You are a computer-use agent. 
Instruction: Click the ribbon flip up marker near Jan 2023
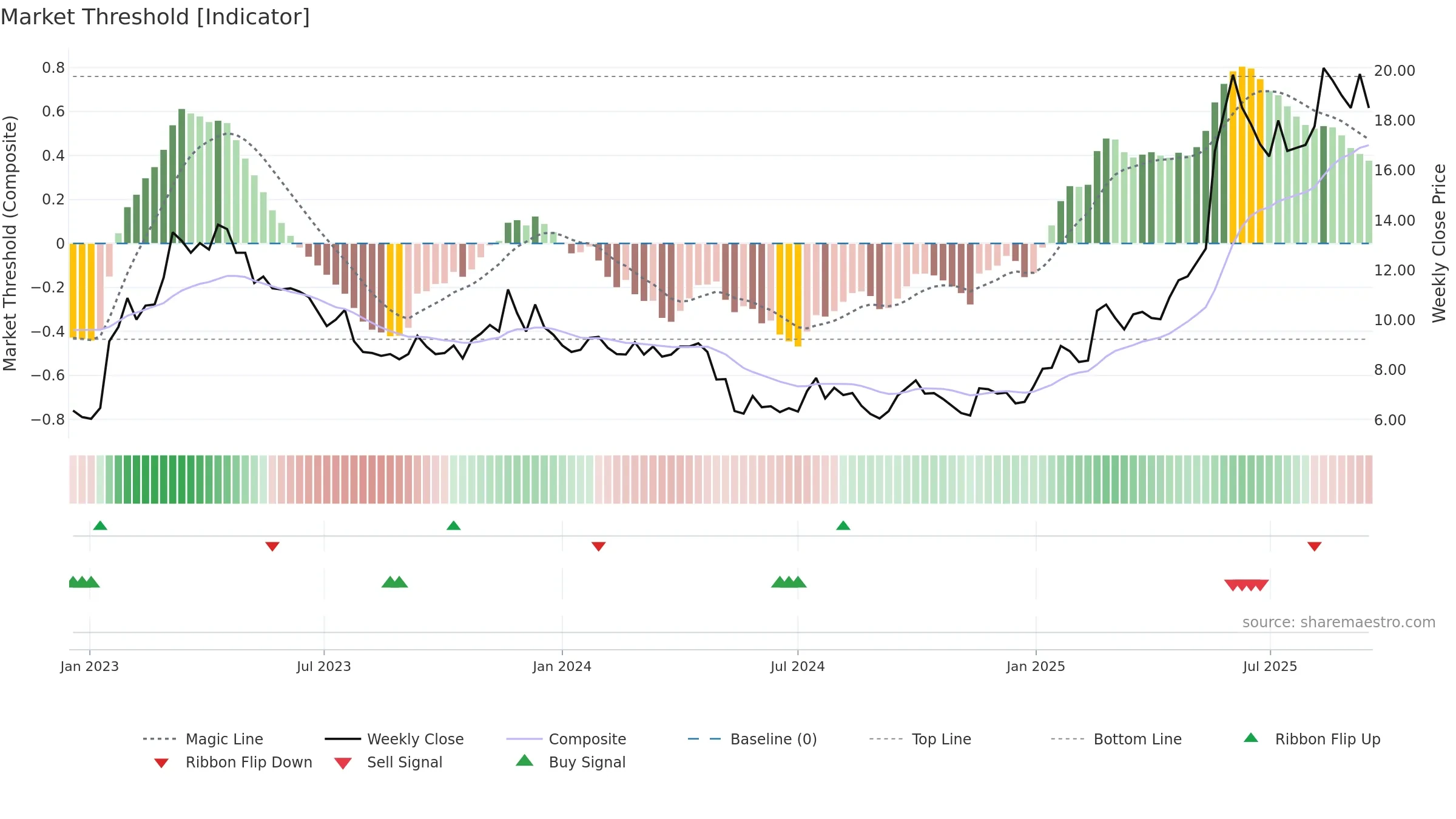pos(100,525)
